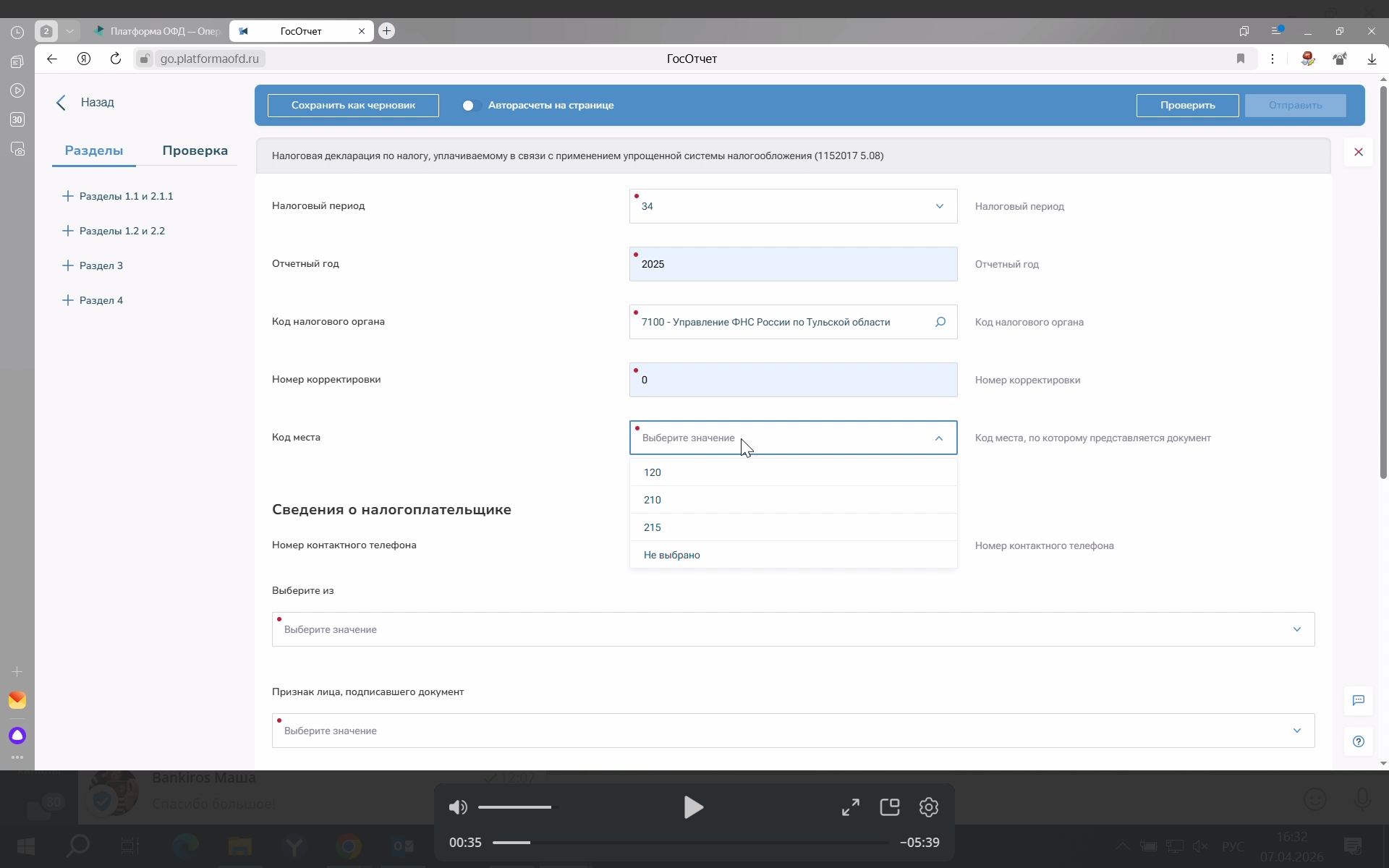This screenshot has width=1389, height=868.
Task: Click the video player volume slider
Action: (515, 807)
